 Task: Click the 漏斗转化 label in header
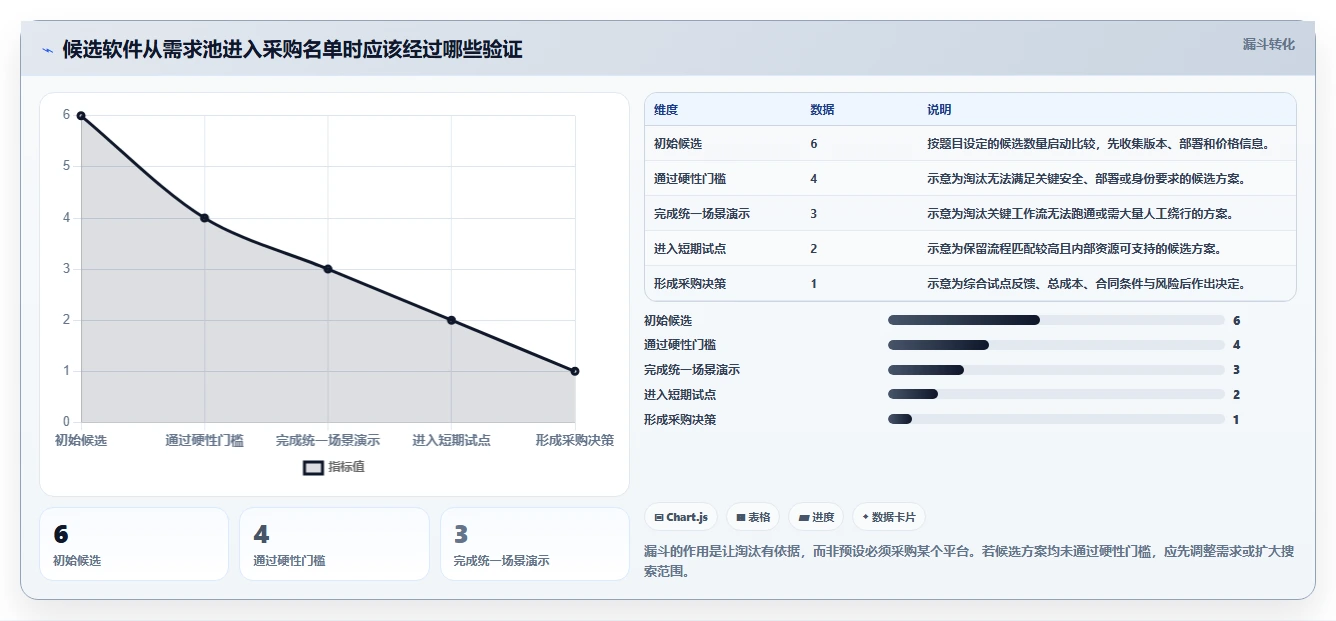(x=1269, y=44)
